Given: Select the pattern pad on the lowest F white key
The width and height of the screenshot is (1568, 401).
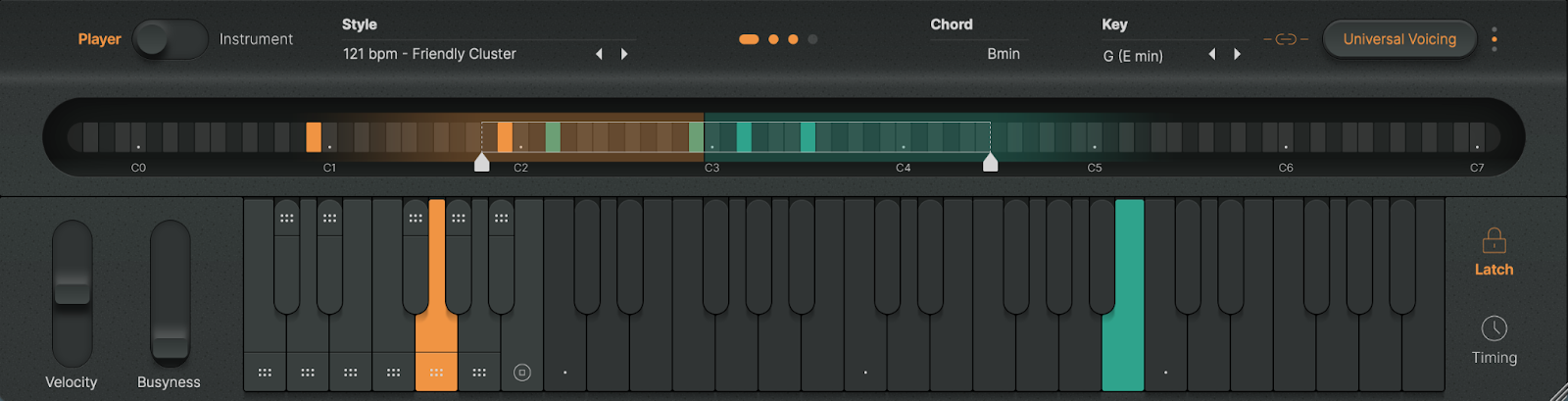Looking at the screenshot, I should point(394,373).
